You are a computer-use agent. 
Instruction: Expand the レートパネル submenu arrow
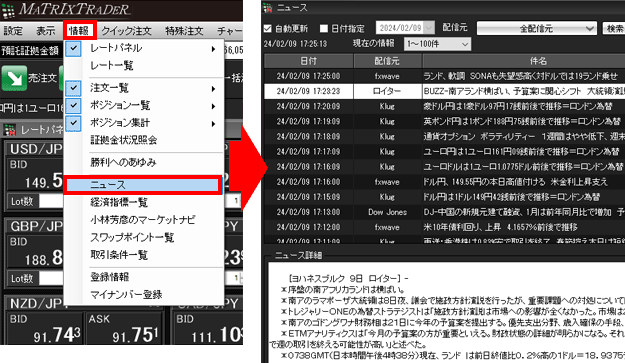213,49
